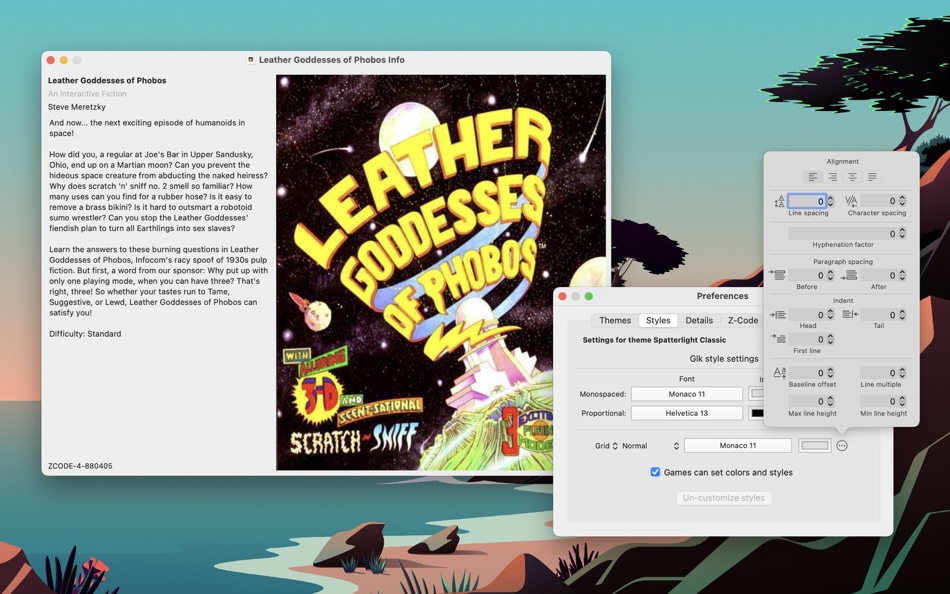The height and width of the screenshot is (594, 950).
Task: Focus the Tail indent value field
Action: click(879, 315)
